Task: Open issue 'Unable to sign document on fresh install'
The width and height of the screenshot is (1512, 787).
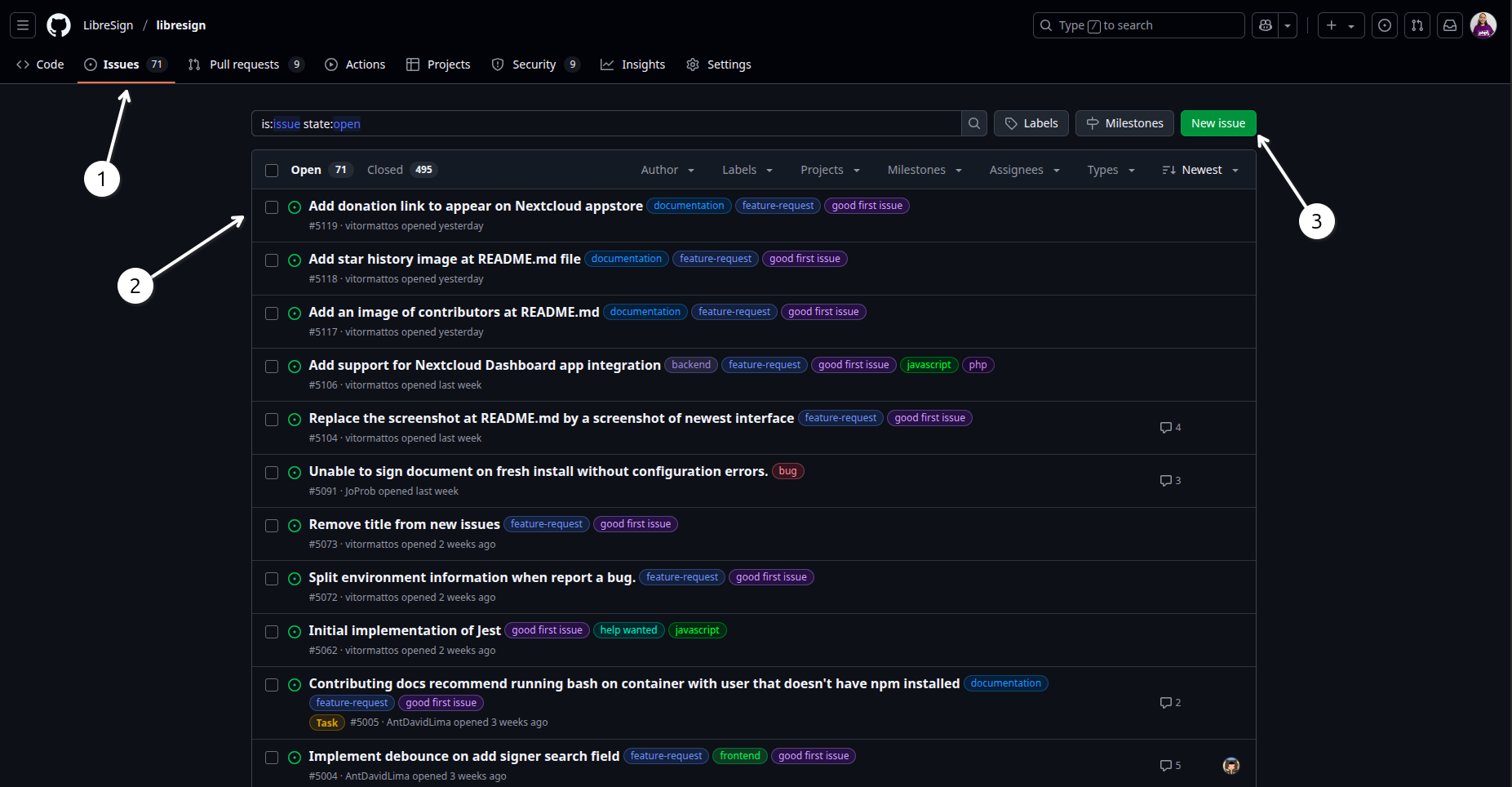Action: click(539, 471)
